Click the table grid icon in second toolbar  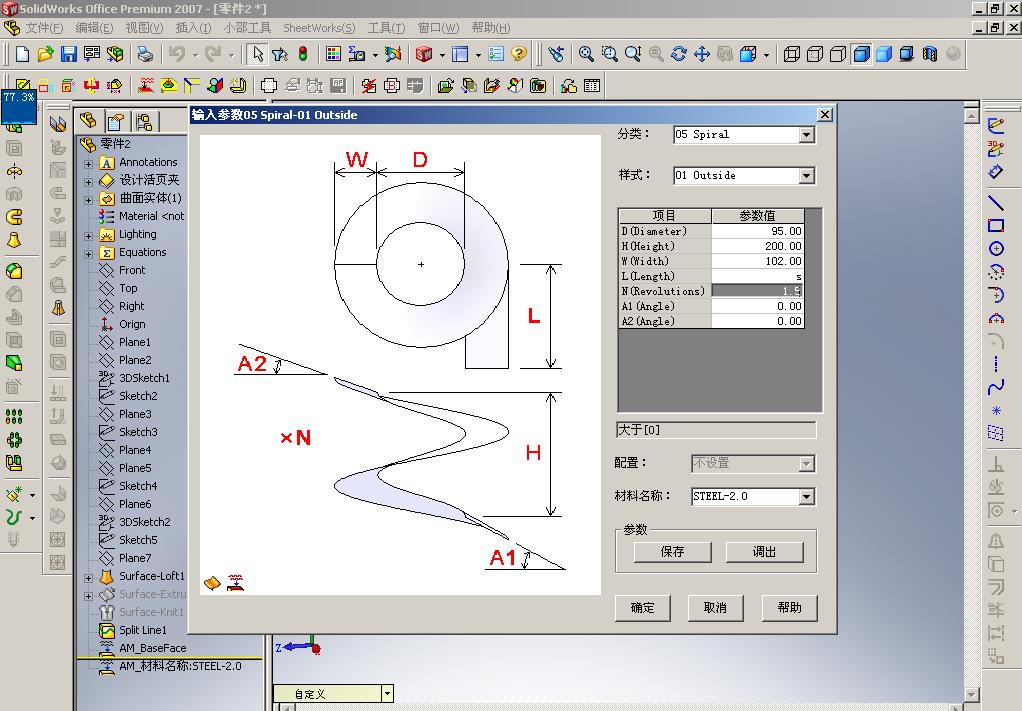click(592, 85)
